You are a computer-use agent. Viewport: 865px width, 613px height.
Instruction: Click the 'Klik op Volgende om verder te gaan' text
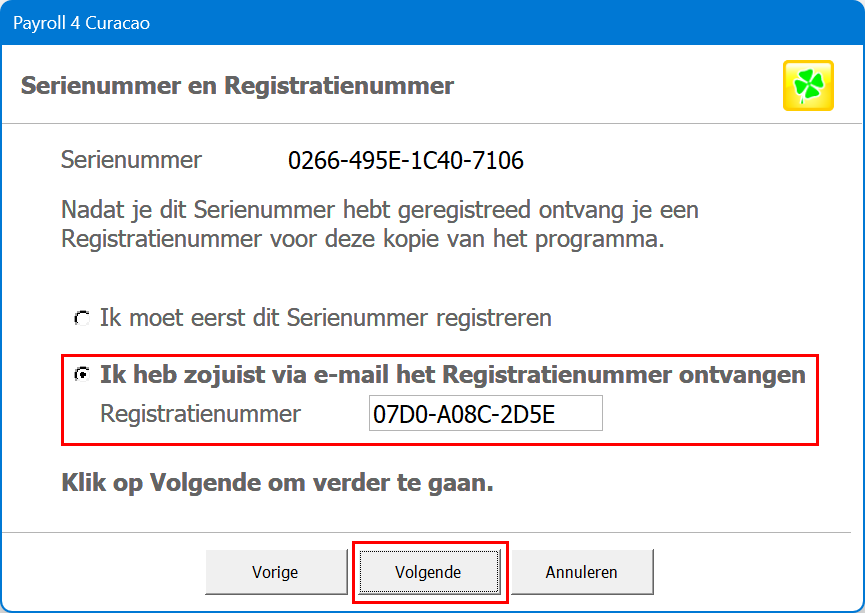[x=277, y=484]
